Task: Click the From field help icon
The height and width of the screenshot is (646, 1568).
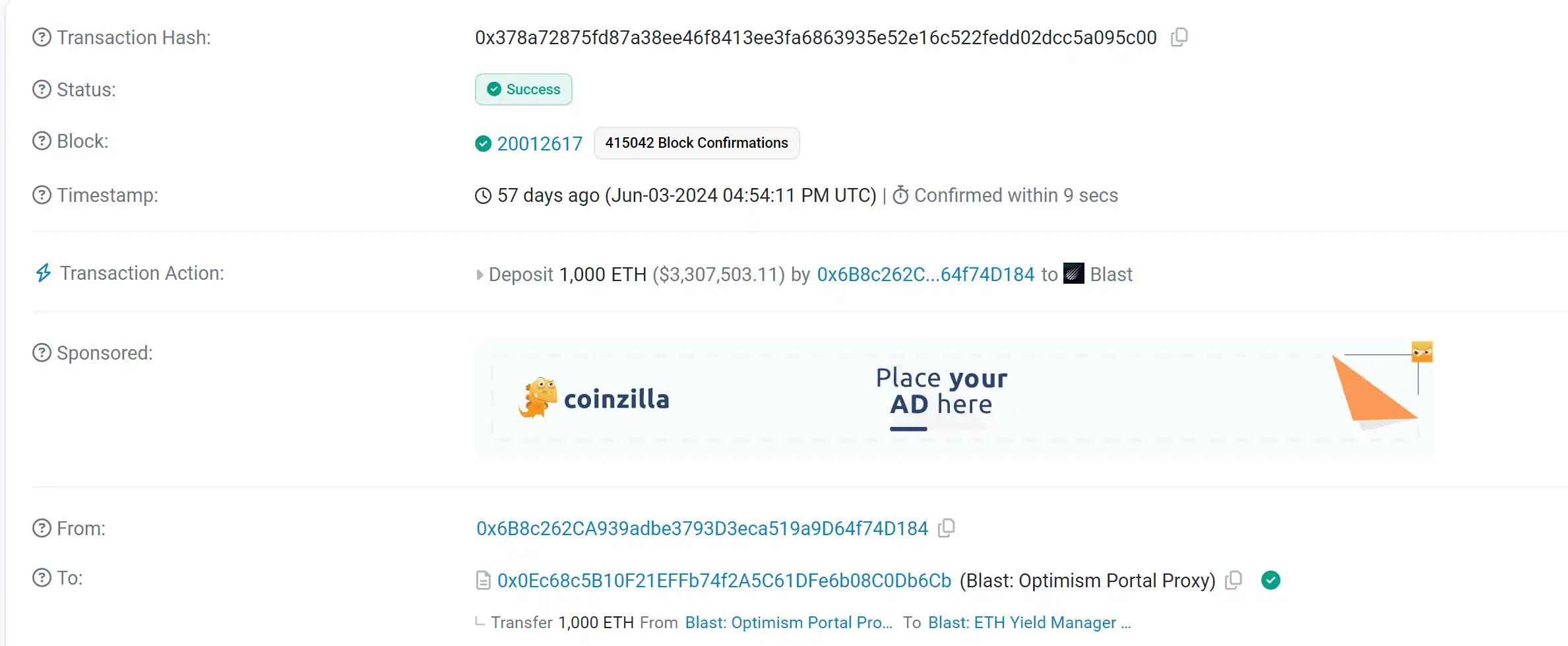Action: click(x=42, y=529)
